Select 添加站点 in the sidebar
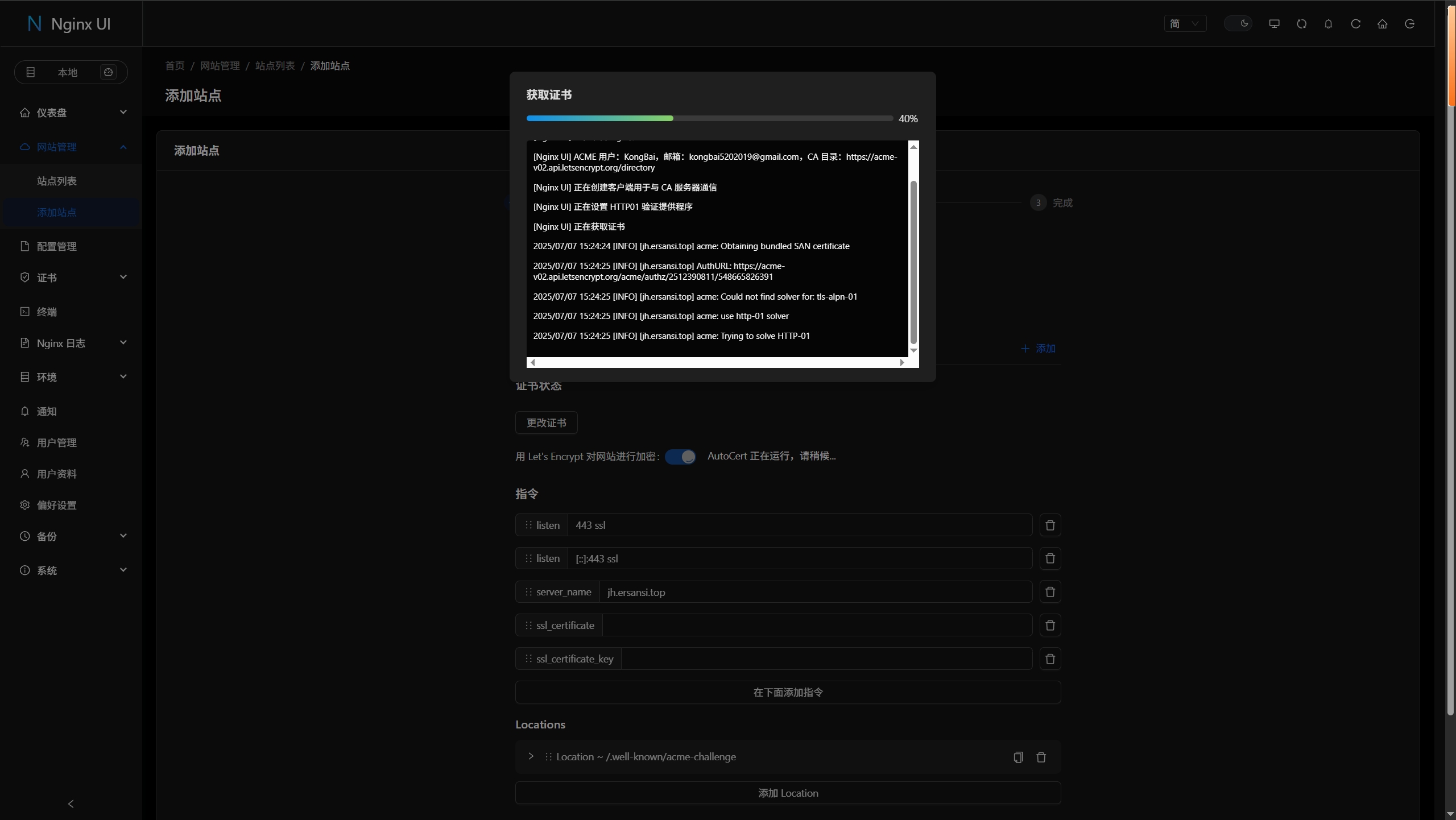 tap(71, 212)
